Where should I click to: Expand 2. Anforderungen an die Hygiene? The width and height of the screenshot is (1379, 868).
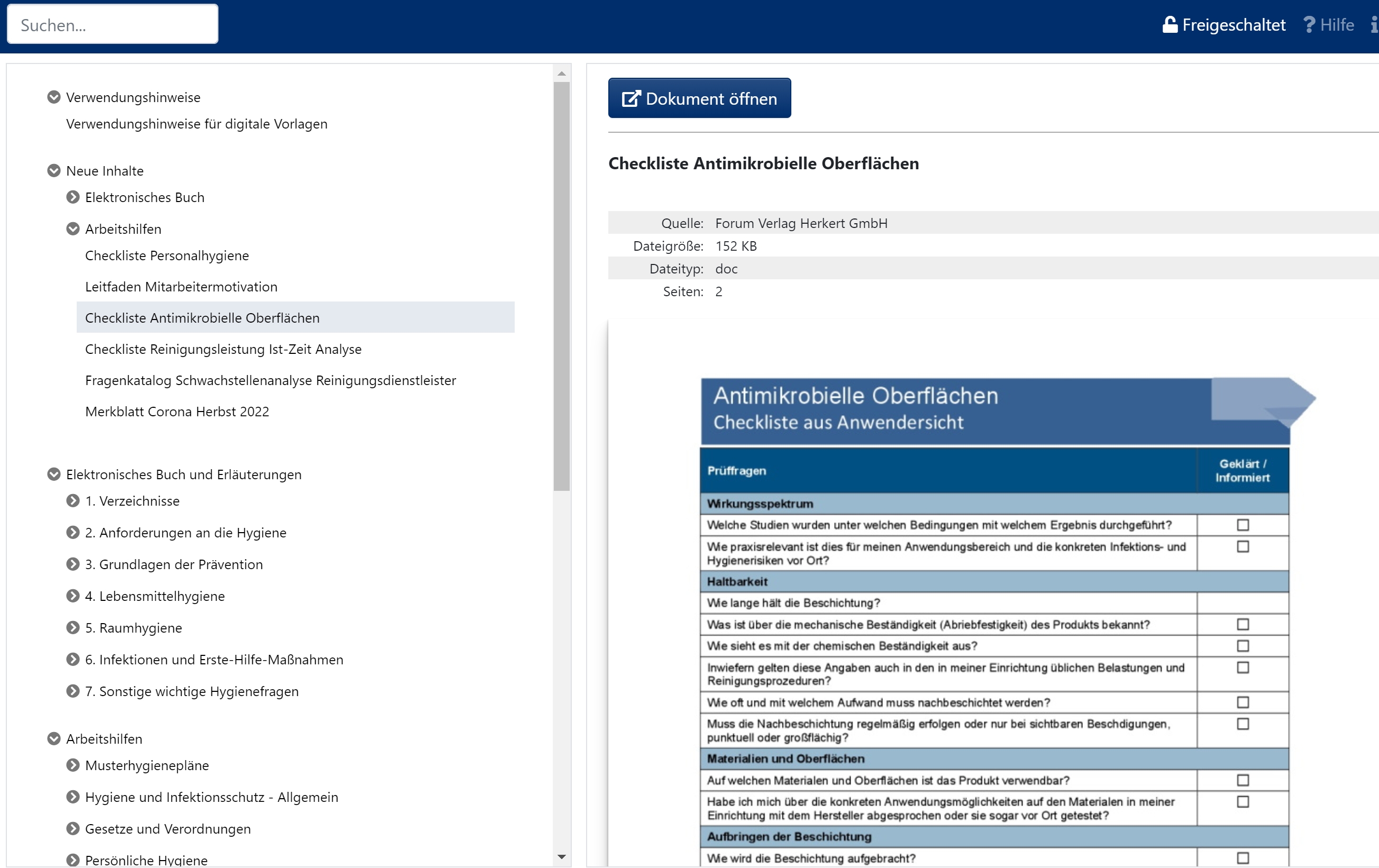click(72, 533)
